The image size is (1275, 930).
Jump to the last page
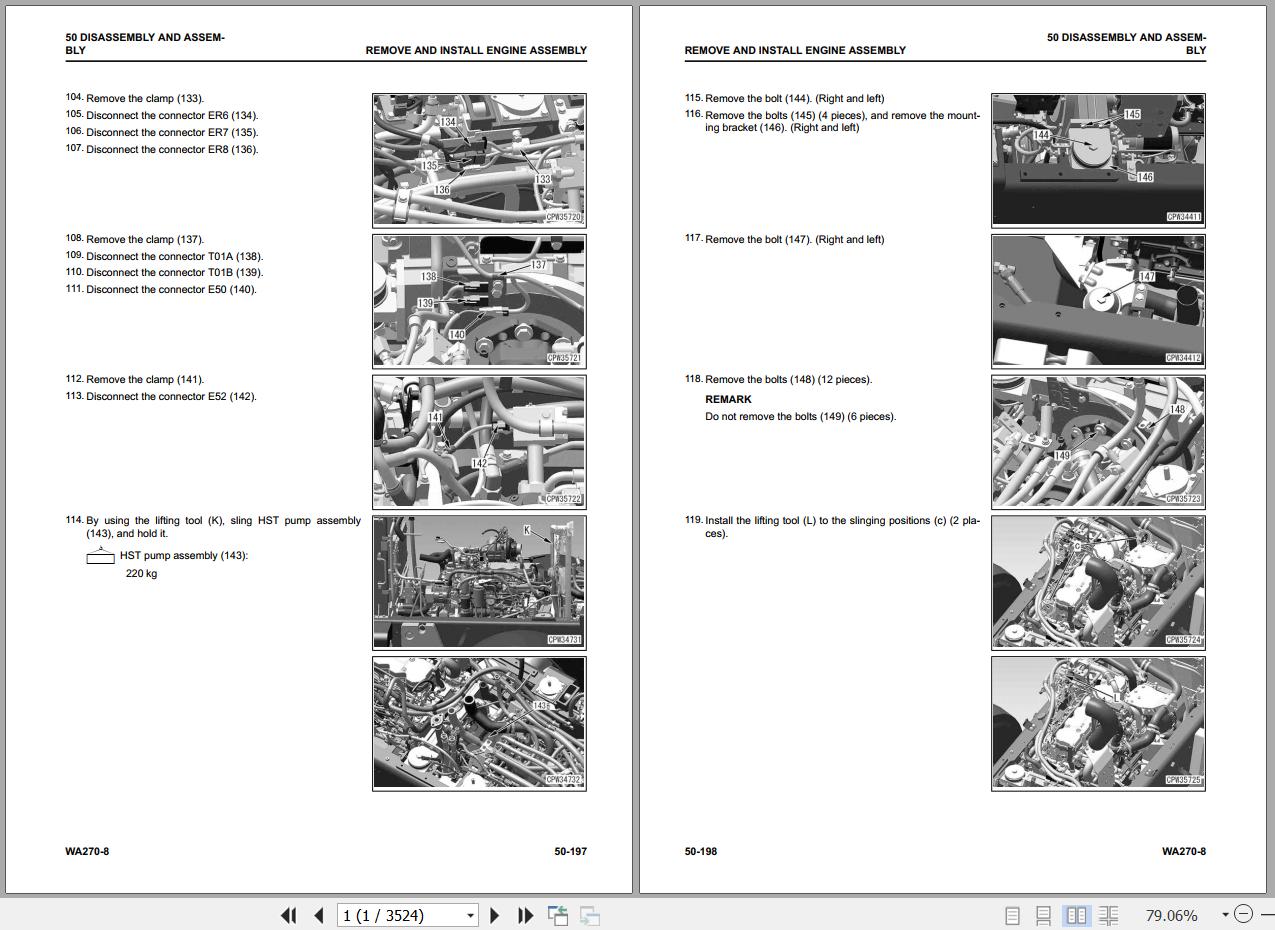pos(525,915)
